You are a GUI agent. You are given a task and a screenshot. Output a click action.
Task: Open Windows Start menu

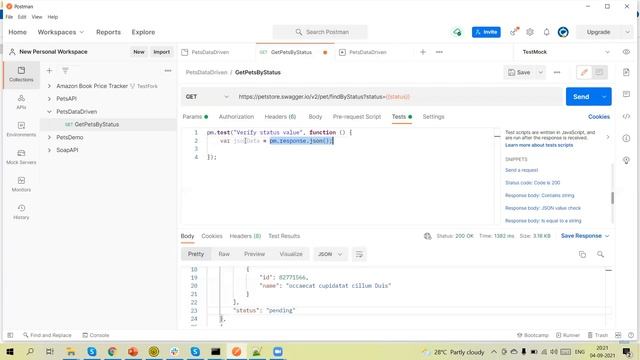point(10,351)
